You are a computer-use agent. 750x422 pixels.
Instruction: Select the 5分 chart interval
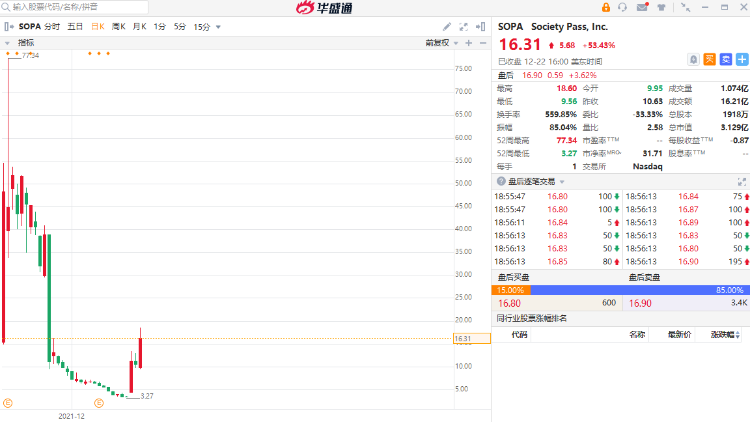[x=179, y=27]
